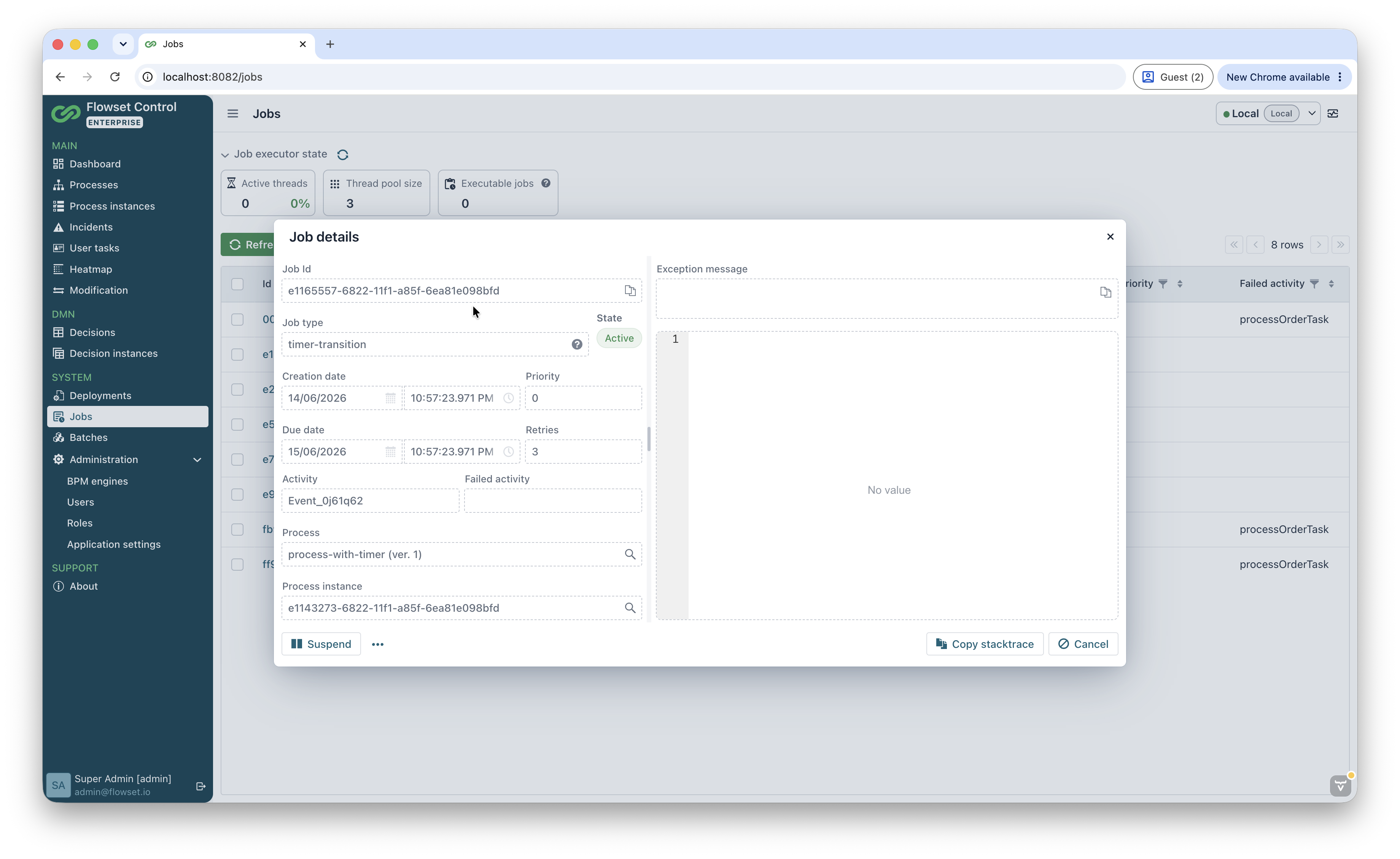1400x859 pixels.
Task: Open the bottom-right feedback widget icon
Action: click(1340, 786)
